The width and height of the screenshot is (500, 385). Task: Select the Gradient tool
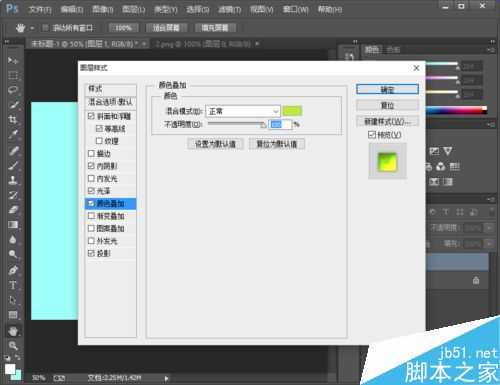point(13,225)
